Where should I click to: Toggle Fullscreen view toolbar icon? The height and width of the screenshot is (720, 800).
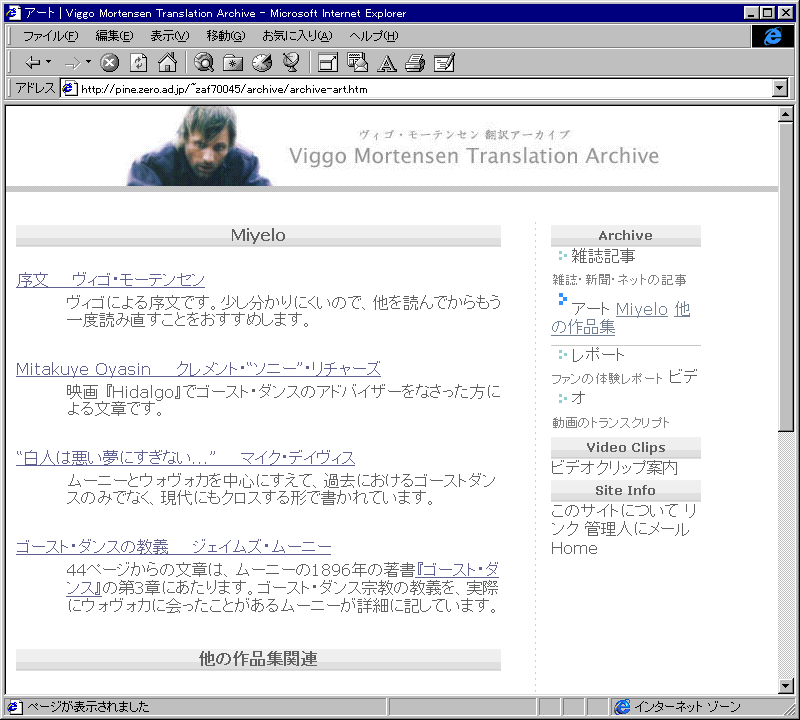click(328, 63)
